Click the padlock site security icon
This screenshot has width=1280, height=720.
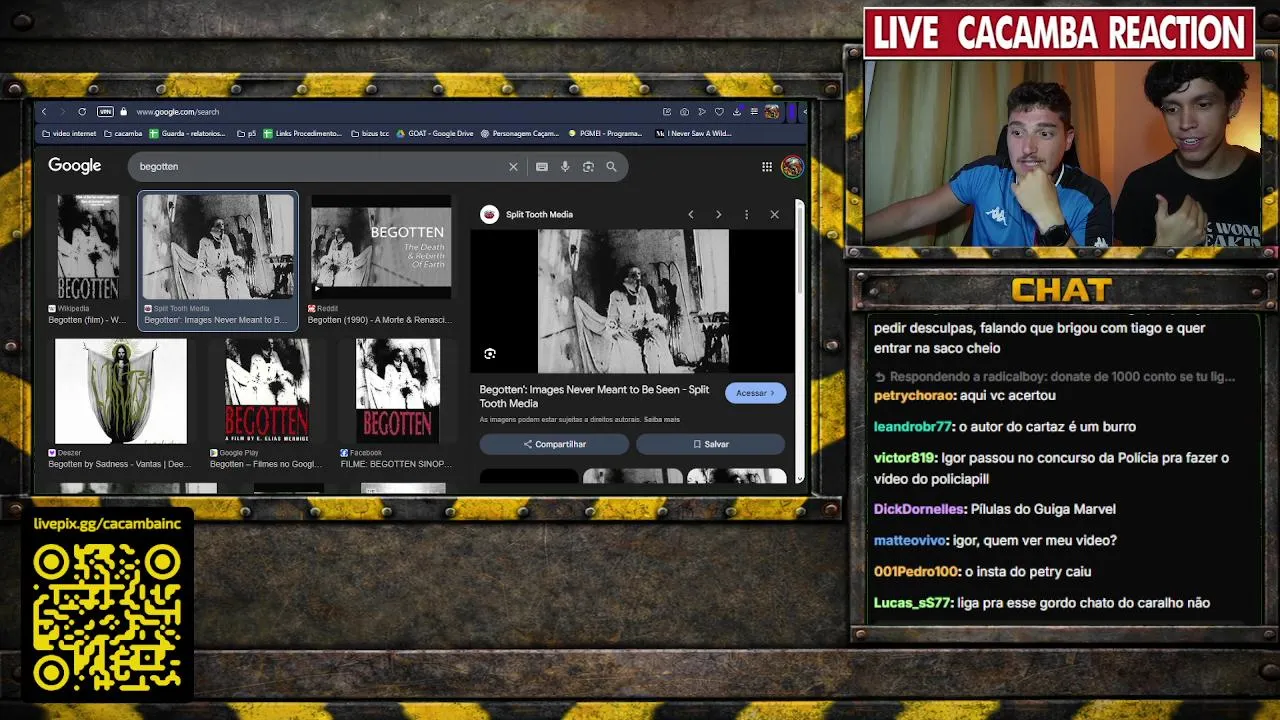[123, 112]
